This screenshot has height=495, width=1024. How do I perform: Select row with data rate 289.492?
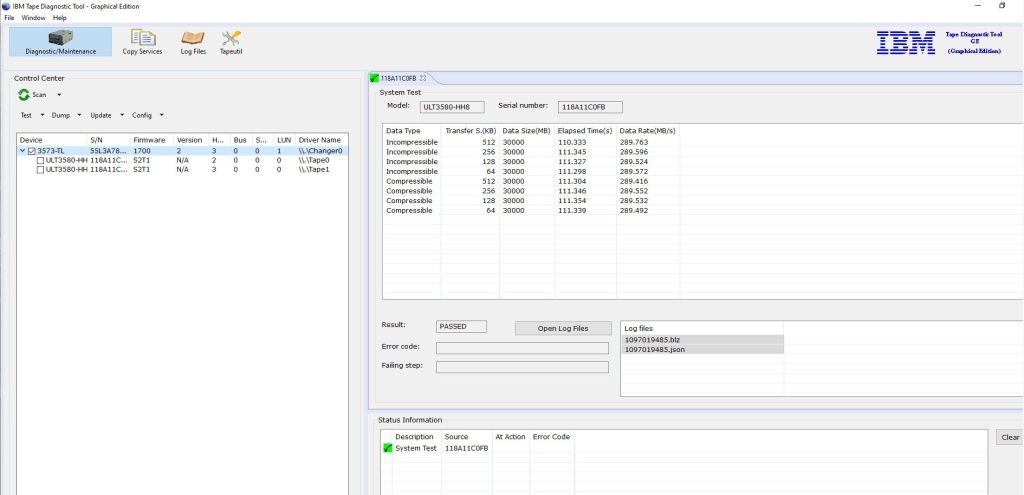point(703,210)
